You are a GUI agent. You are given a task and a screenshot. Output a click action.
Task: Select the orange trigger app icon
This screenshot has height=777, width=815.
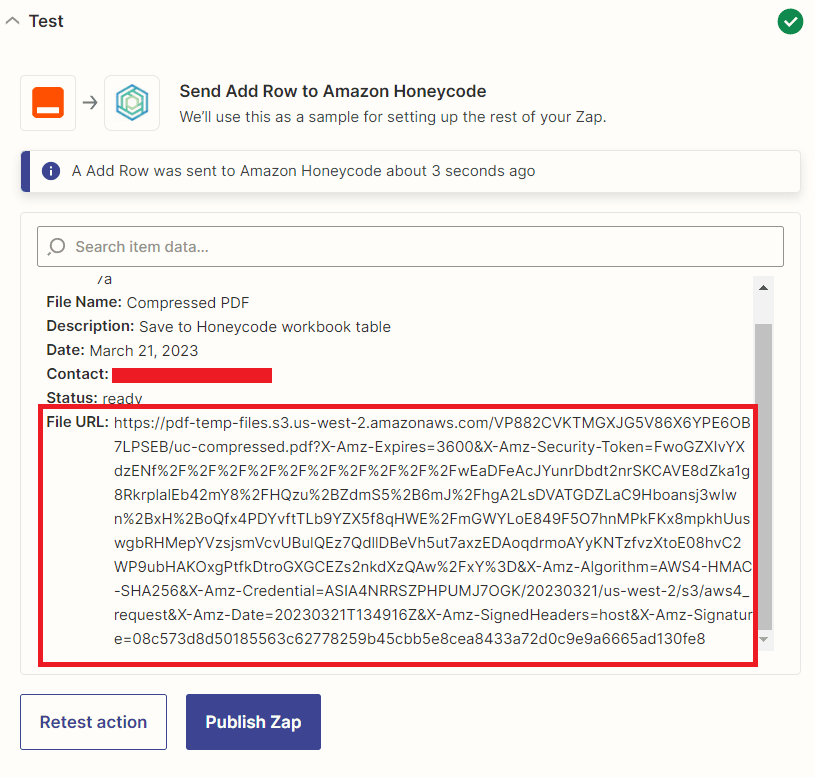click(48, 103)
